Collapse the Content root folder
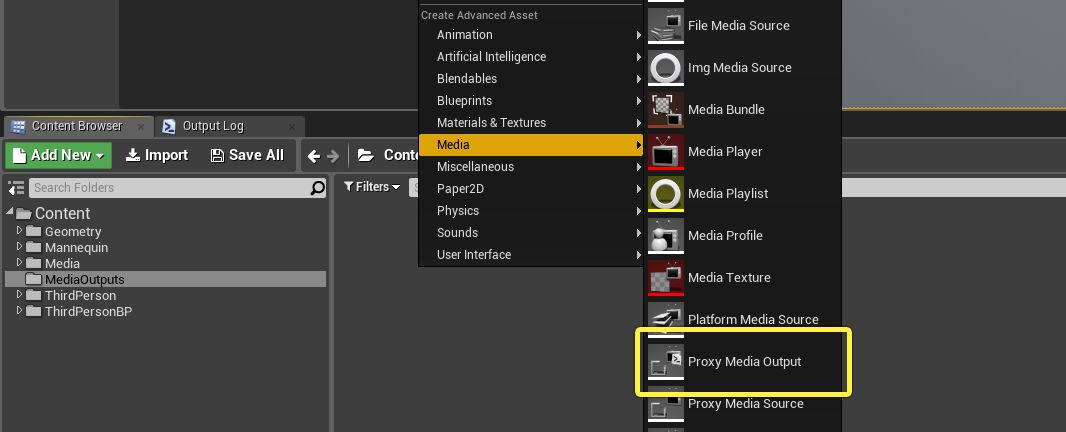 [x=10, y=212]
